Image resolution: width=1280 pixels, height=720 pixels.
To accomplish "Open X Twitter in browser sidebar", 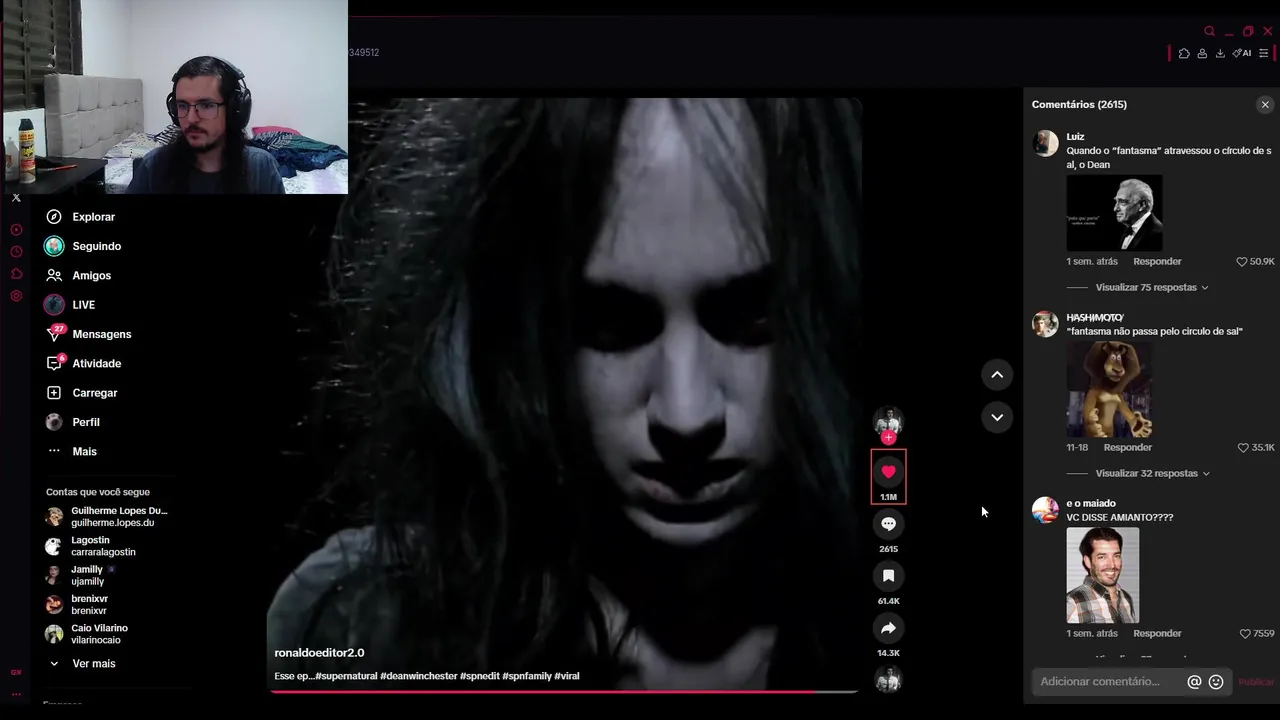I will pos(16,198).
